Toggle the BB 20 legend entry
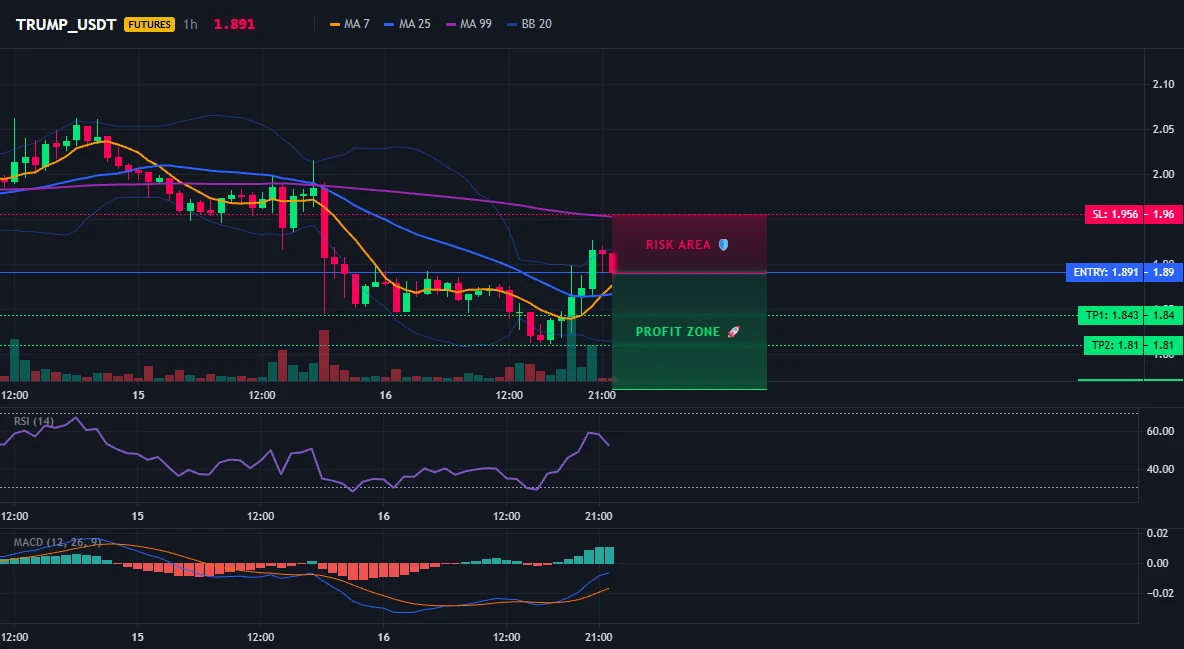The image size is (1184, 649). coord(529,24)
